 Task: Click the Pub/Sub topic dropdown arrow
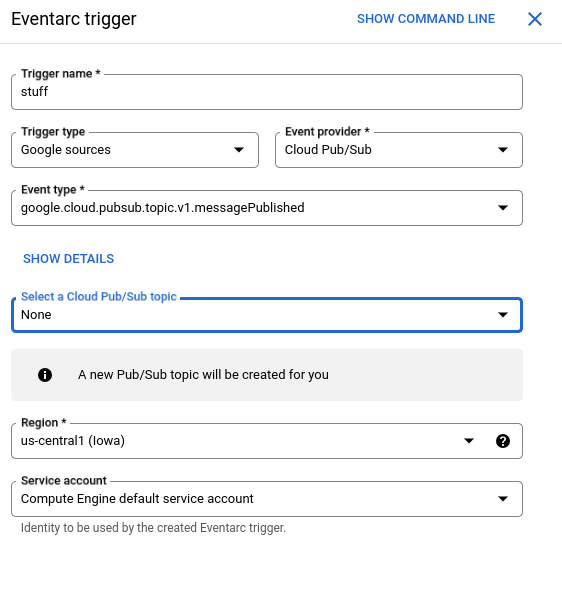(503, 315)
